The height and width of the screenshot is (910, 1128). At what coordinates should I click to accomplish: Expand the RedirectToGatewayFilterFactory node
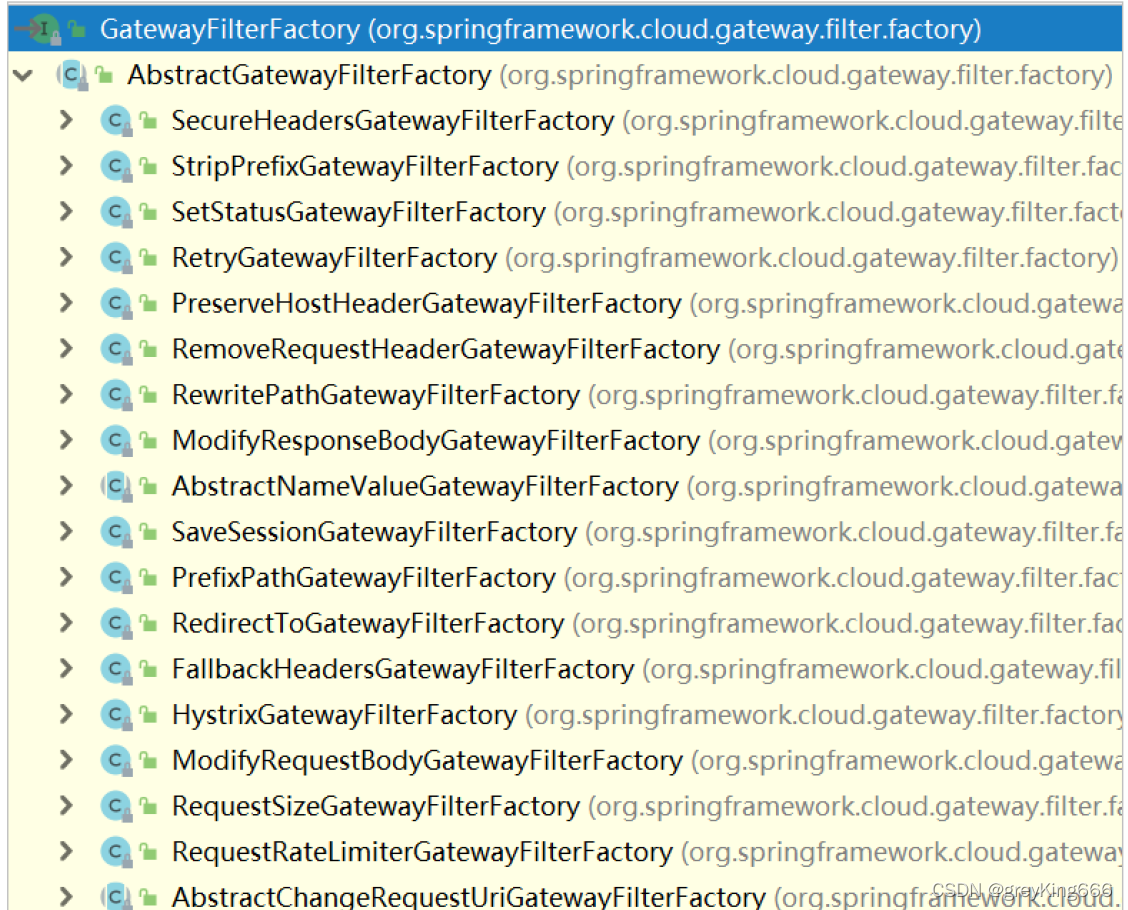[66, 623]
